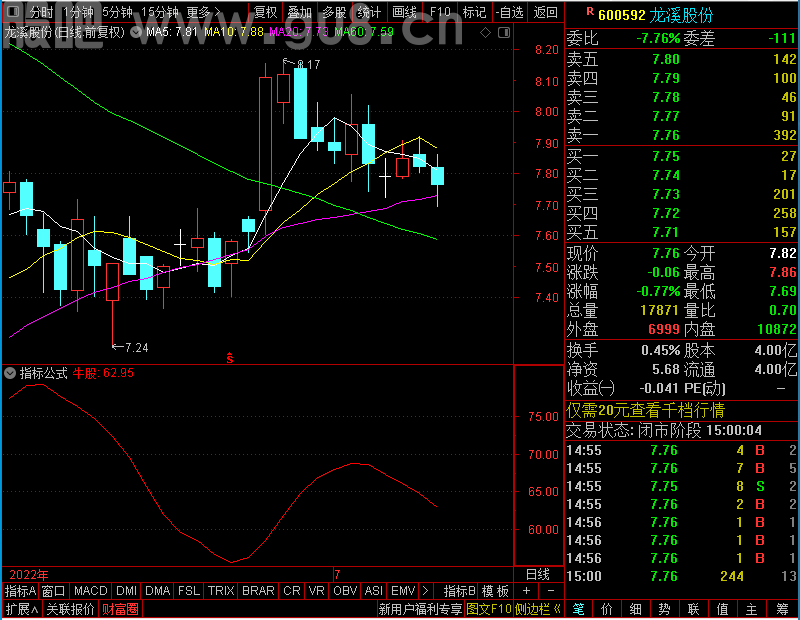Click the minus zoom-out button
Viewport: 800px width, 620px height.
(551, 591)
